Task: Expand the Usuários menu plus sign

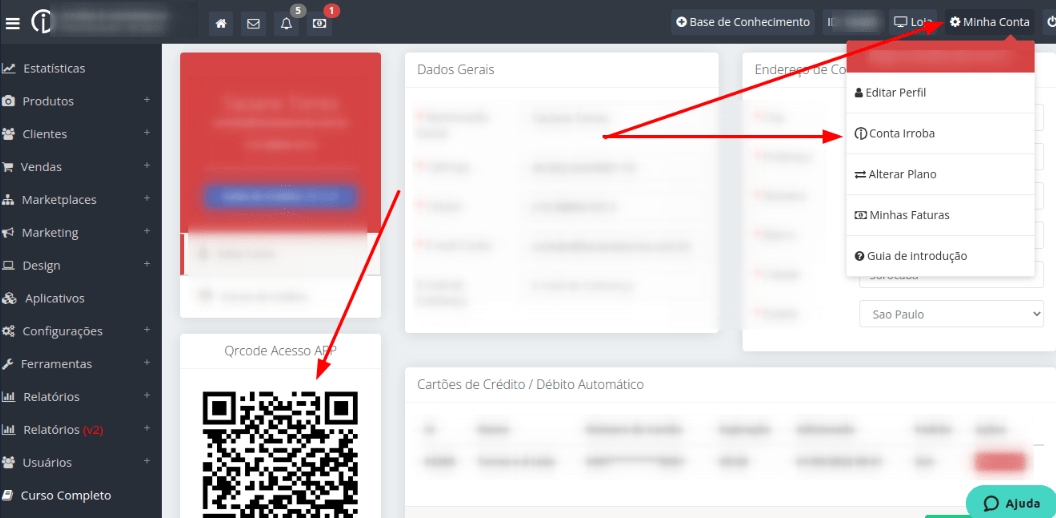Action: pos(147,461)
